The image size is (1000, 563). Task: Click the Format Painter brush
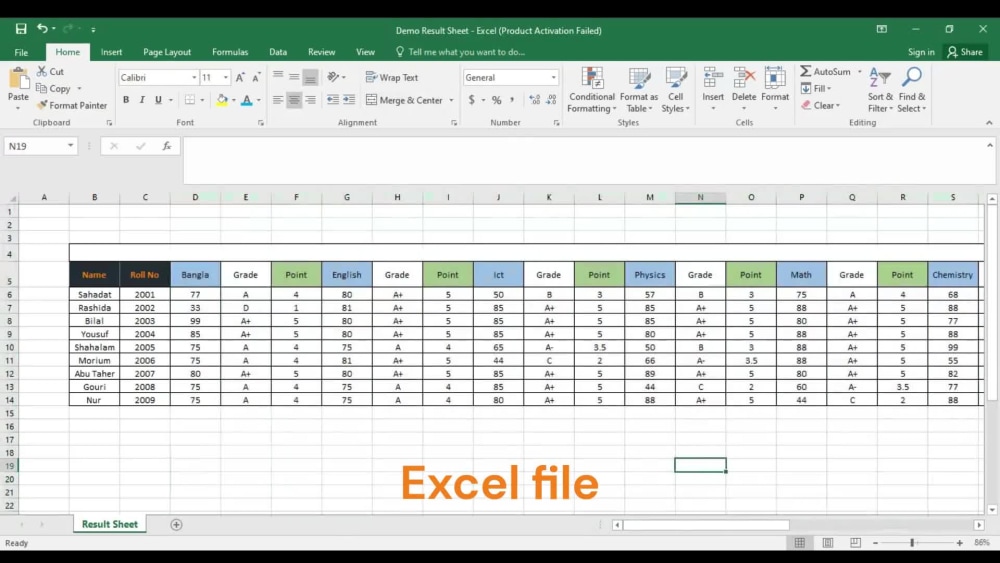(x=42, y=105)
